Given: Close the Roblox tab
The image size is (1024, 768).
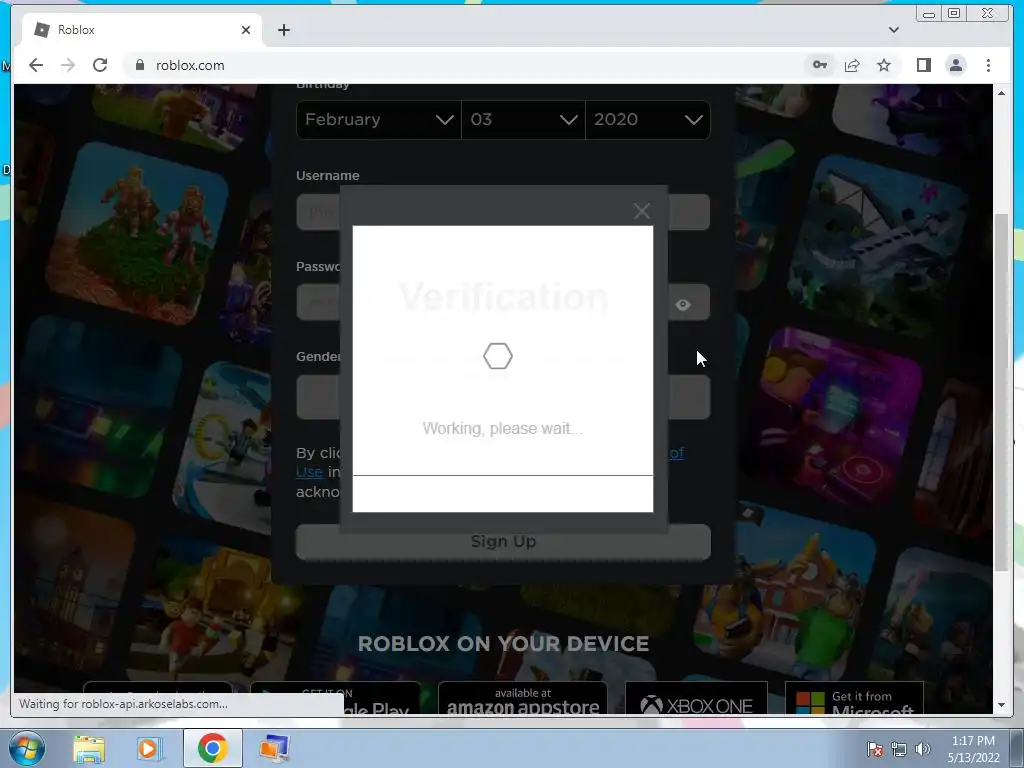Looking at the screenshot, I should tap(246, 30).
